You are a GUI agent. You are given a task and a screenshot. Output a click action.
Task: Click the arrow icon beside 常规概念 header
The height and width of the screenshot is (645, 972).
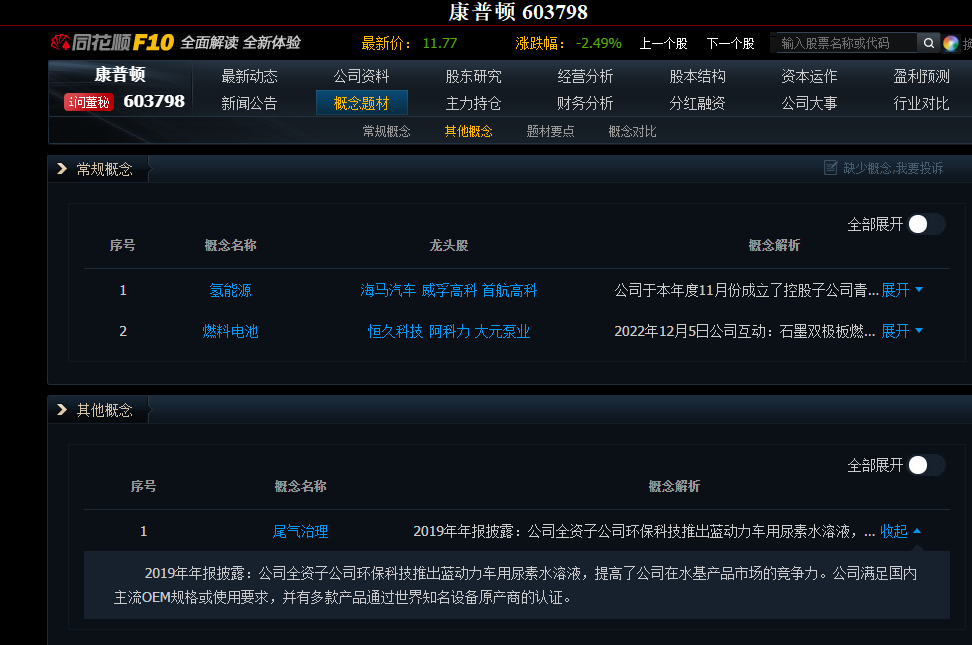coord(61,169)
